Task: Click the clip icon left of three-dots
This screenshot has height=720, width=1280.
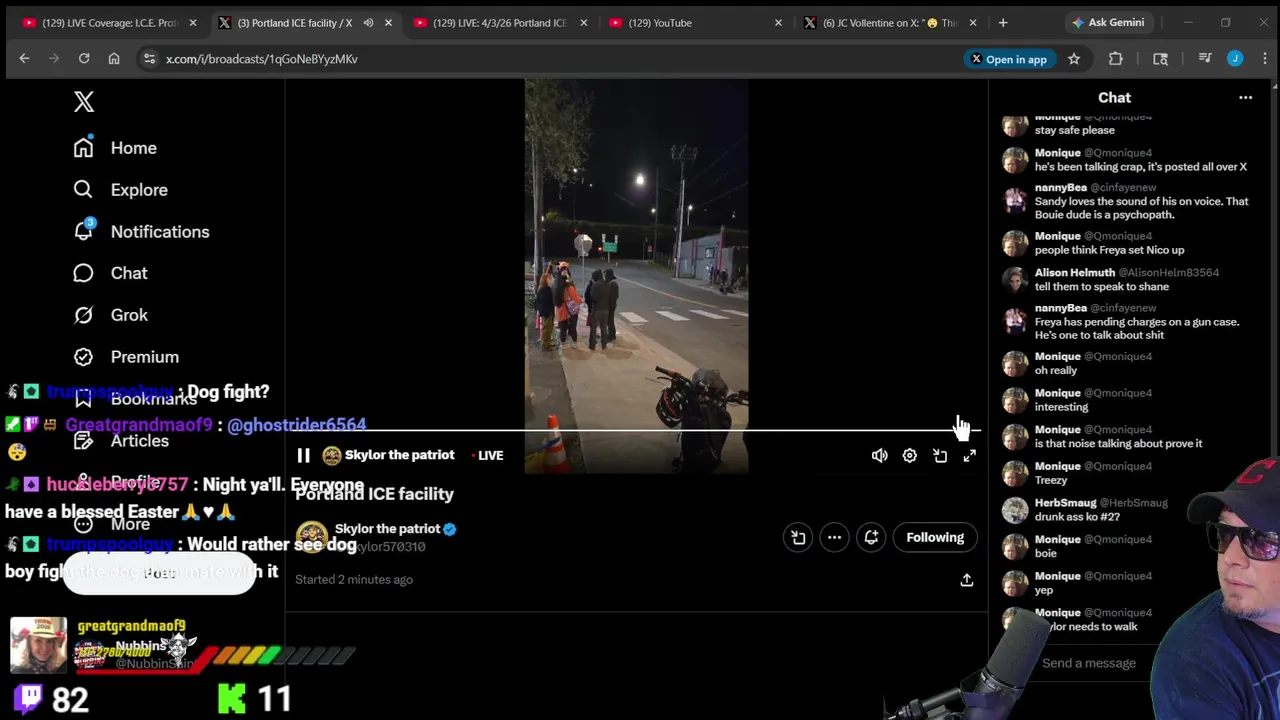Action: point(798,537)
